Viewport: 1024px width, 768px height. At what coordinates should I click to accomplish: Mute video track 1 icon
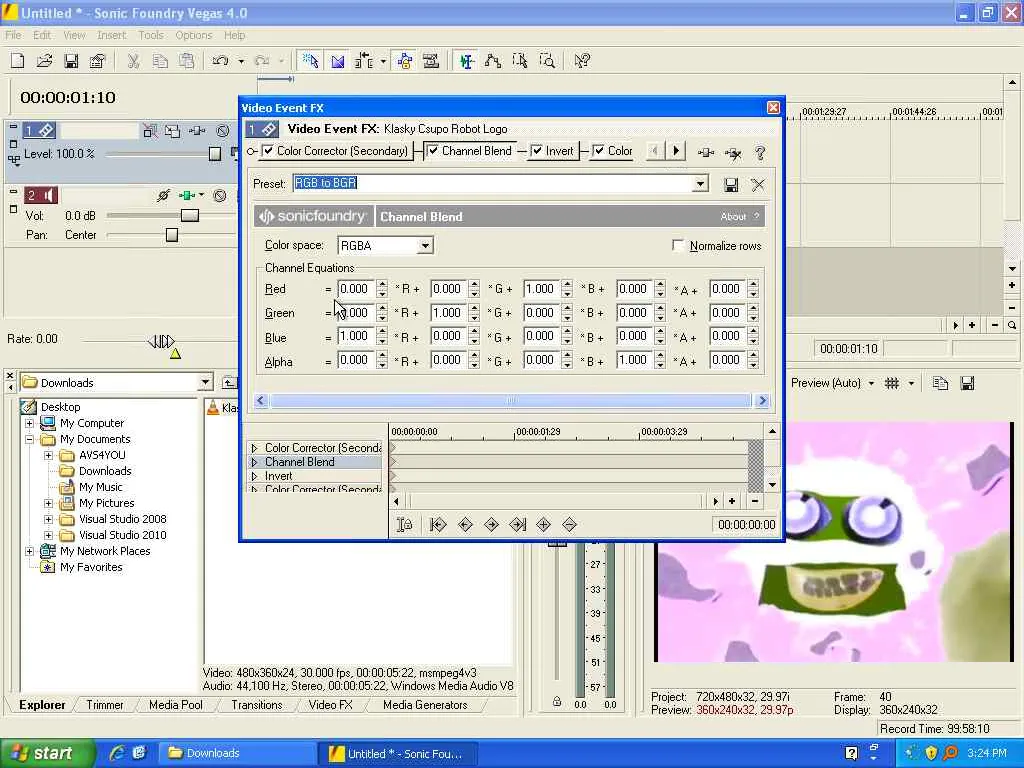[222, 131]
